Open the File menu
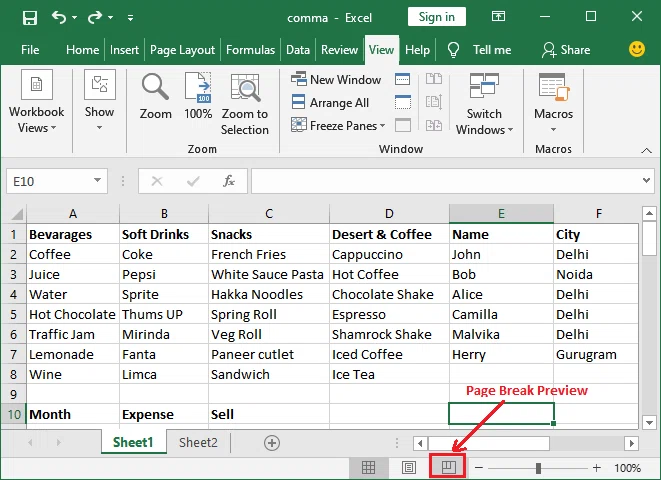661x480 pixels. tap(30, 50)
